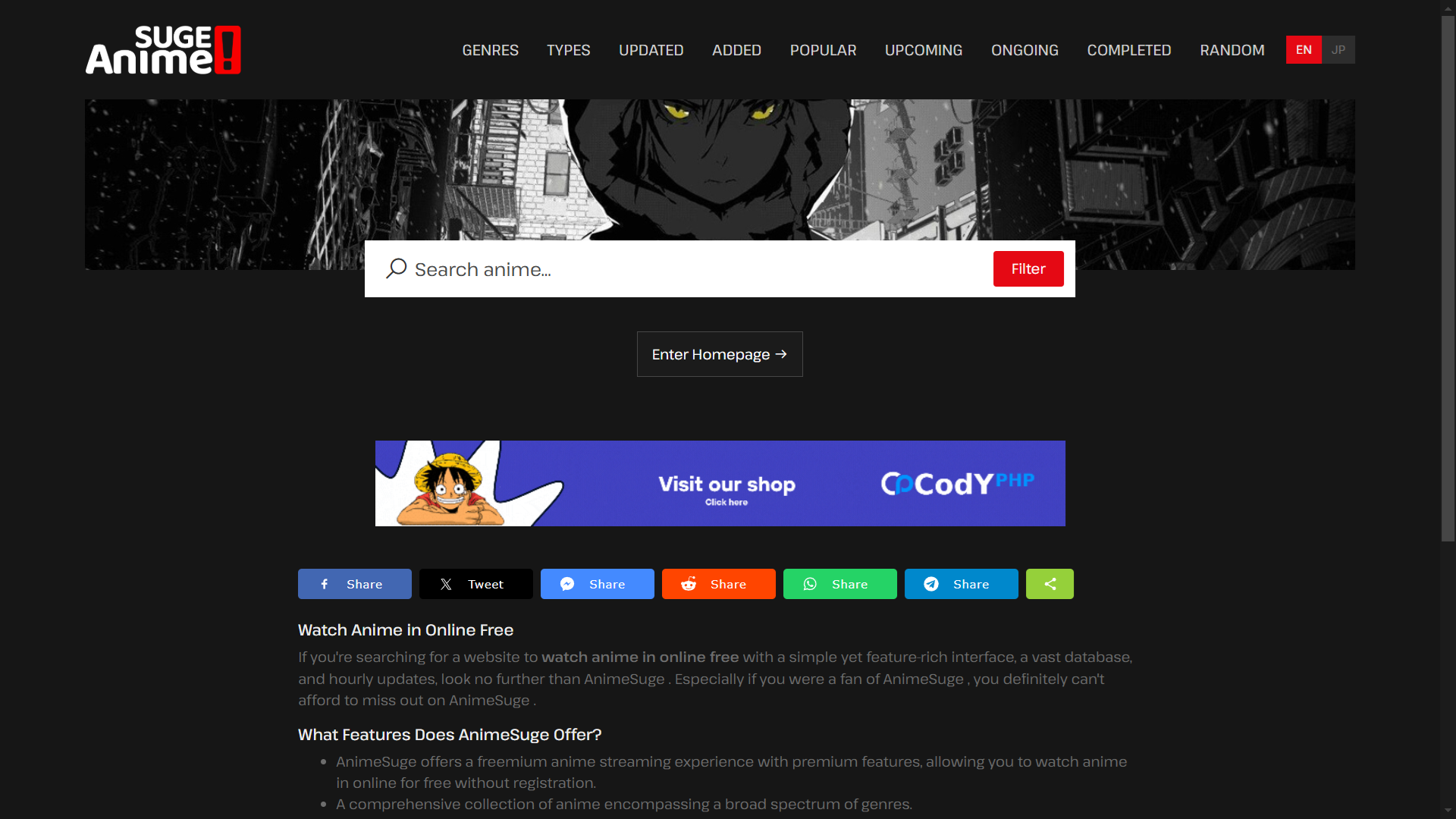The image size is (1456, 819).
Task: Open the POPULAR anime page
Action: pyautogui.click(x=823, y=50)
